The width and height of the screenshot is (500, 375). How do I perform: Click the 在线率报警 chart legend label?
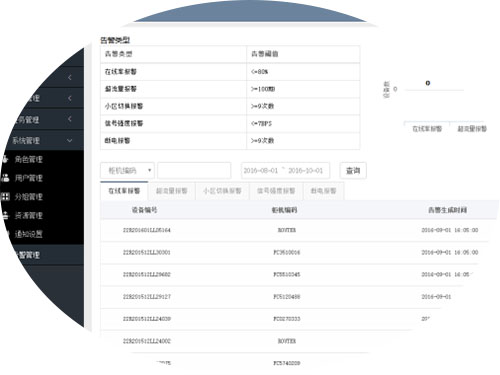point(427,129)
